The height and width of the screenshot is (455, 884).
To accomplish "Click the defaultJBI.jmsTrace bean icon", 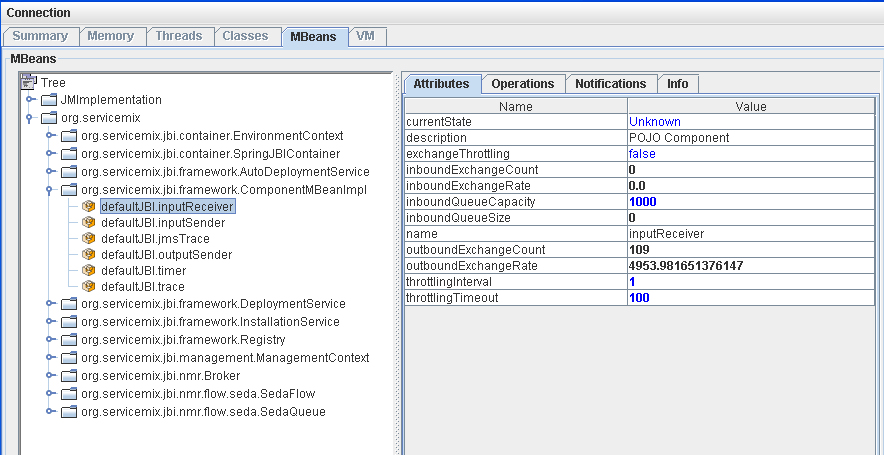I will 89,238.
